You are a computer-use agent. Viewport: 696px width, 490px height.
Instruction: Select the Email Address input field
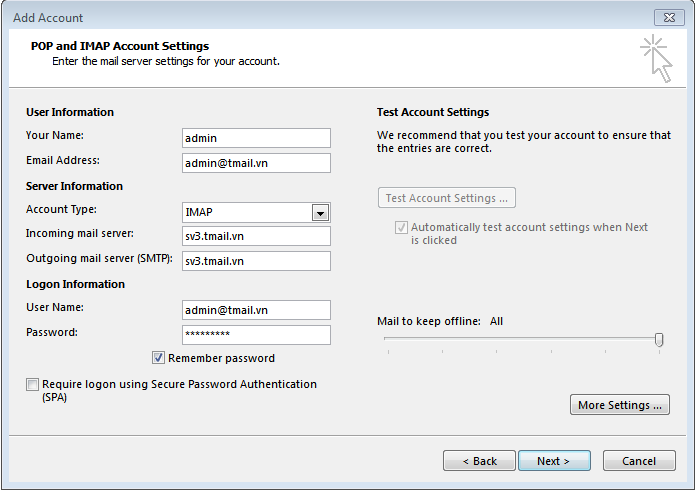pyautogui.click(x=256, y=163)
